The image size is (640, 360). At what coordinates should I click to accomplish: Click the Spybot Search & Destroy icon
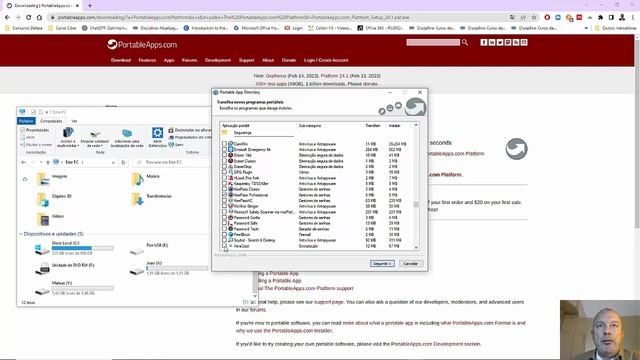coord(231,240)
